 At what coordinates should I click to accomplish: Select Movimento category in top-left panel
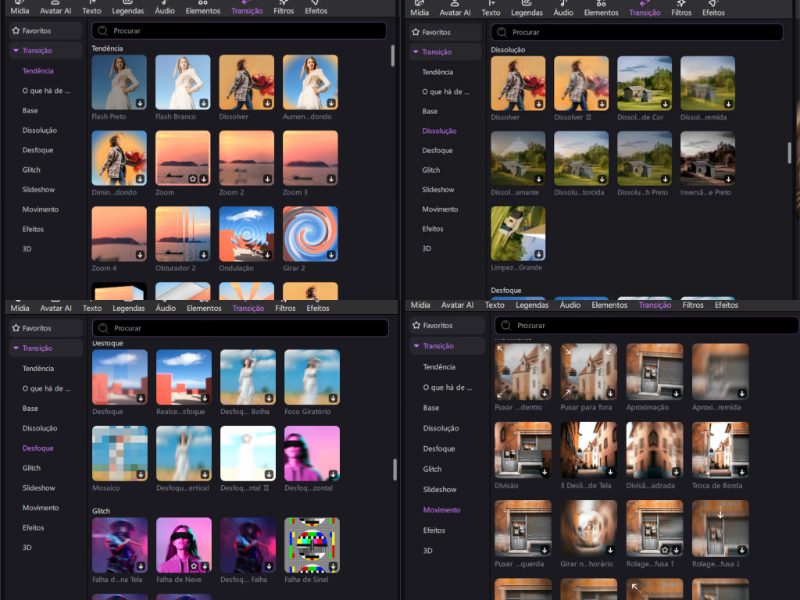click(41, 209)
